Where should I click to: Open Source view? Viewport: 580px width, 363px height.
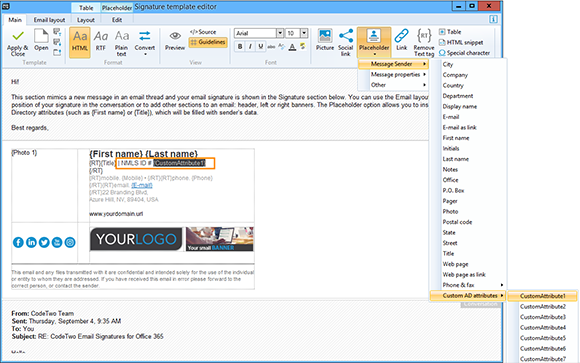[x=203, y=32]
